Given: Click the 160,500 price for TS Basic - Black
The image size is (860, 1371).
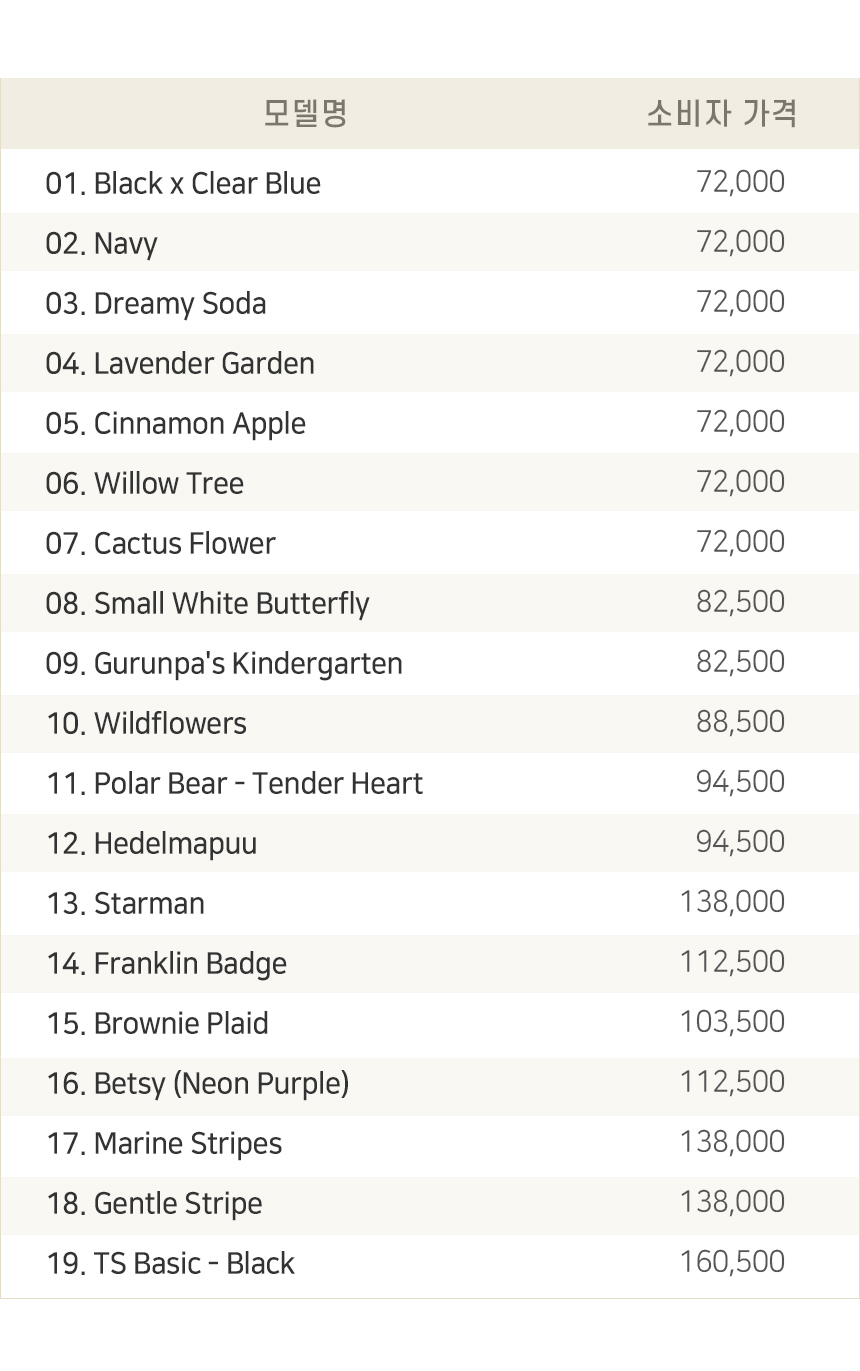Looking at the screenshot, I should pos(732,1262).
